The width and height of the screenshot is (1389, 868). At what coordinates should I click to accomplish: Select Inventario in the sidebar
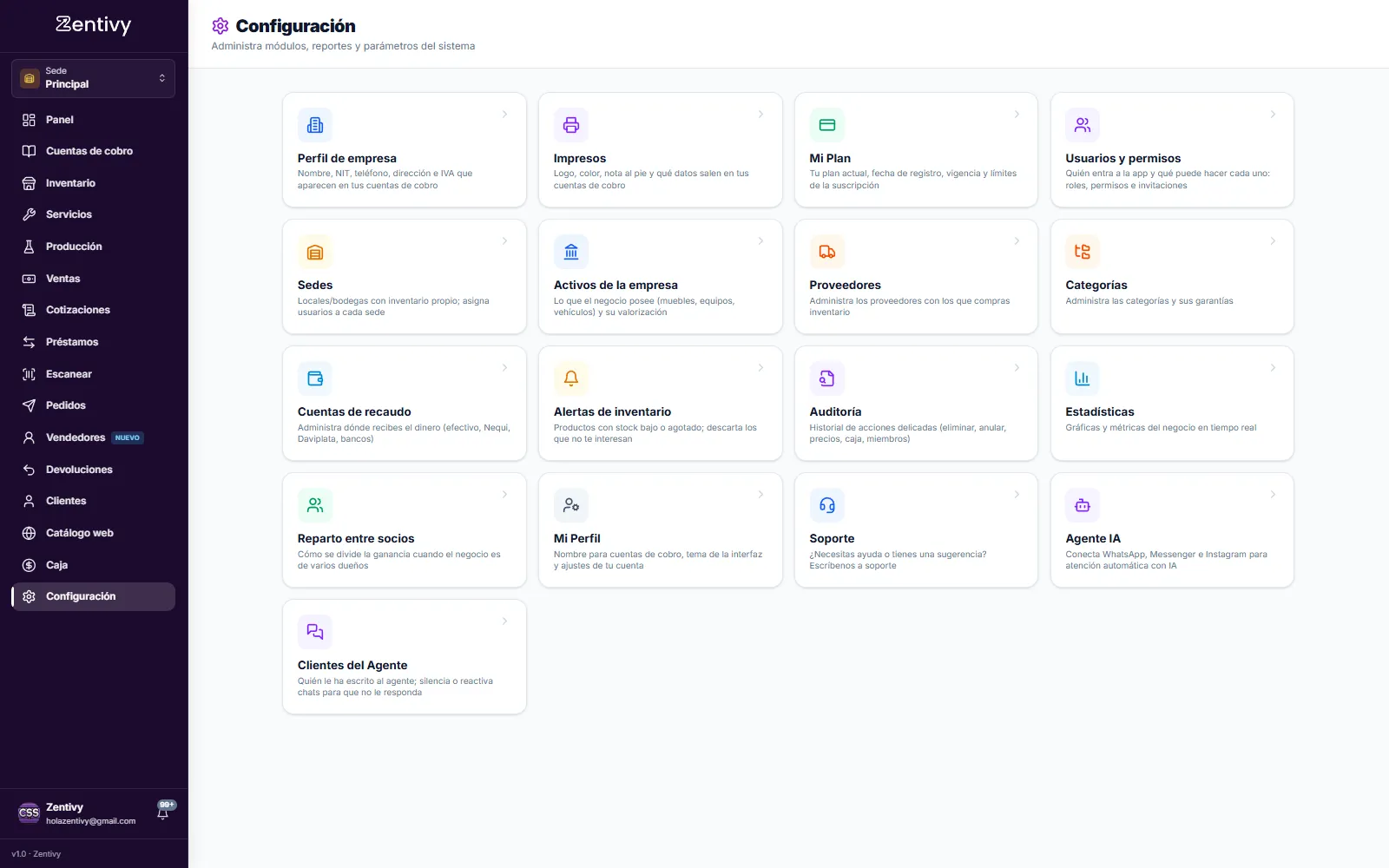[x=93, y=183]
